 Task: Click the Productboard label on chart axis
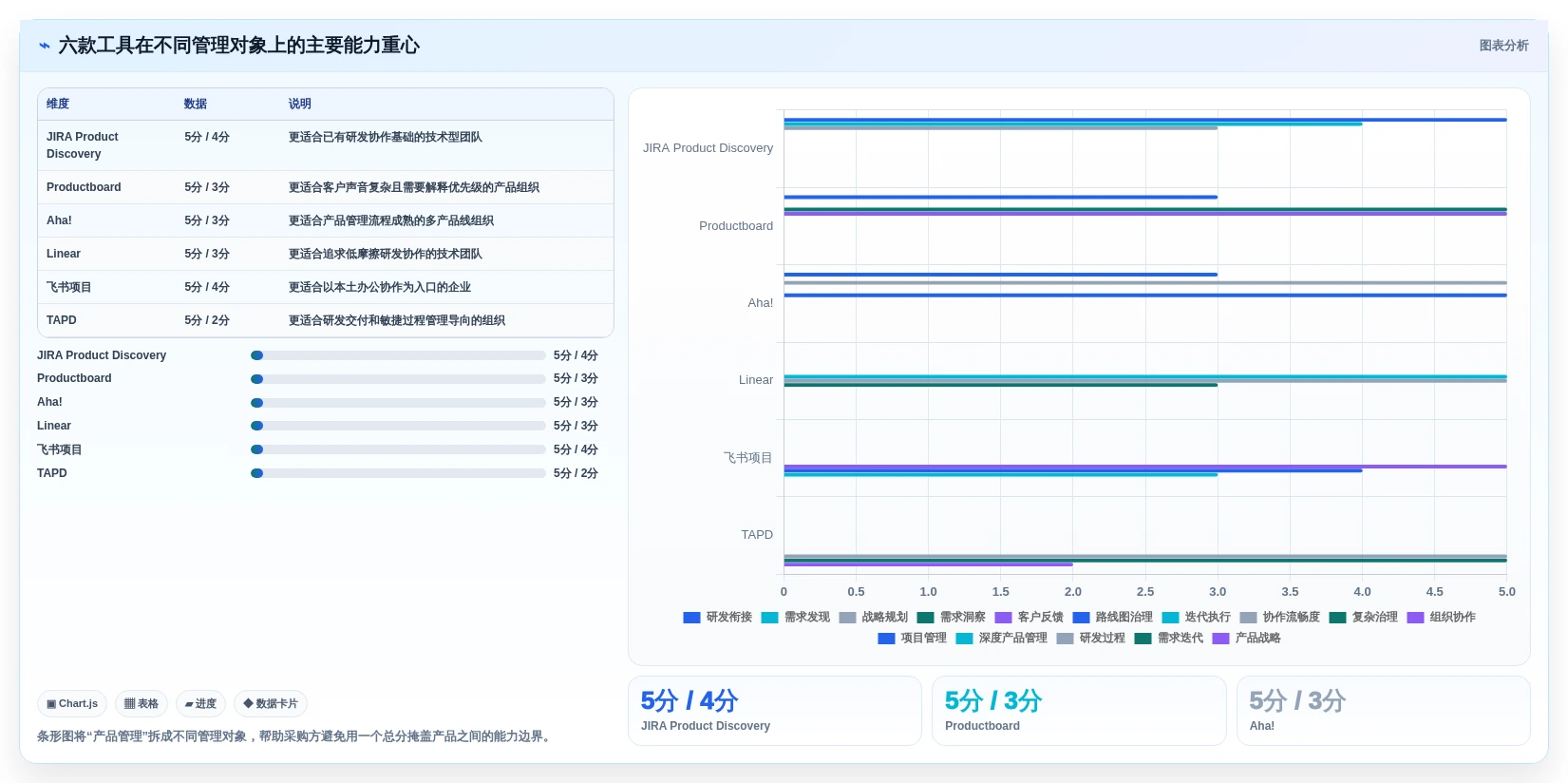[x=736, y=226]
